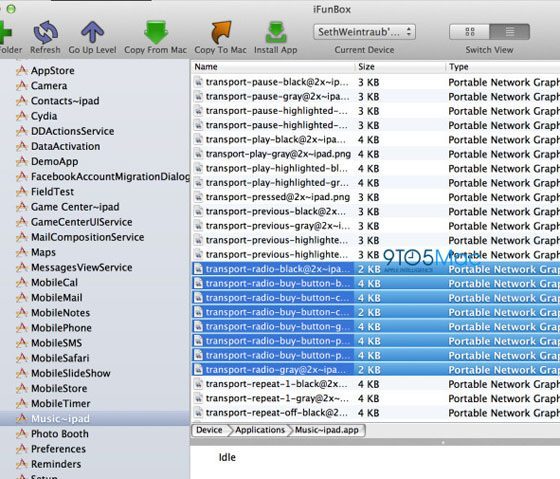Click the Game Center~ipad icon
This screenshot has height=479, width=560.
point(22,206)
